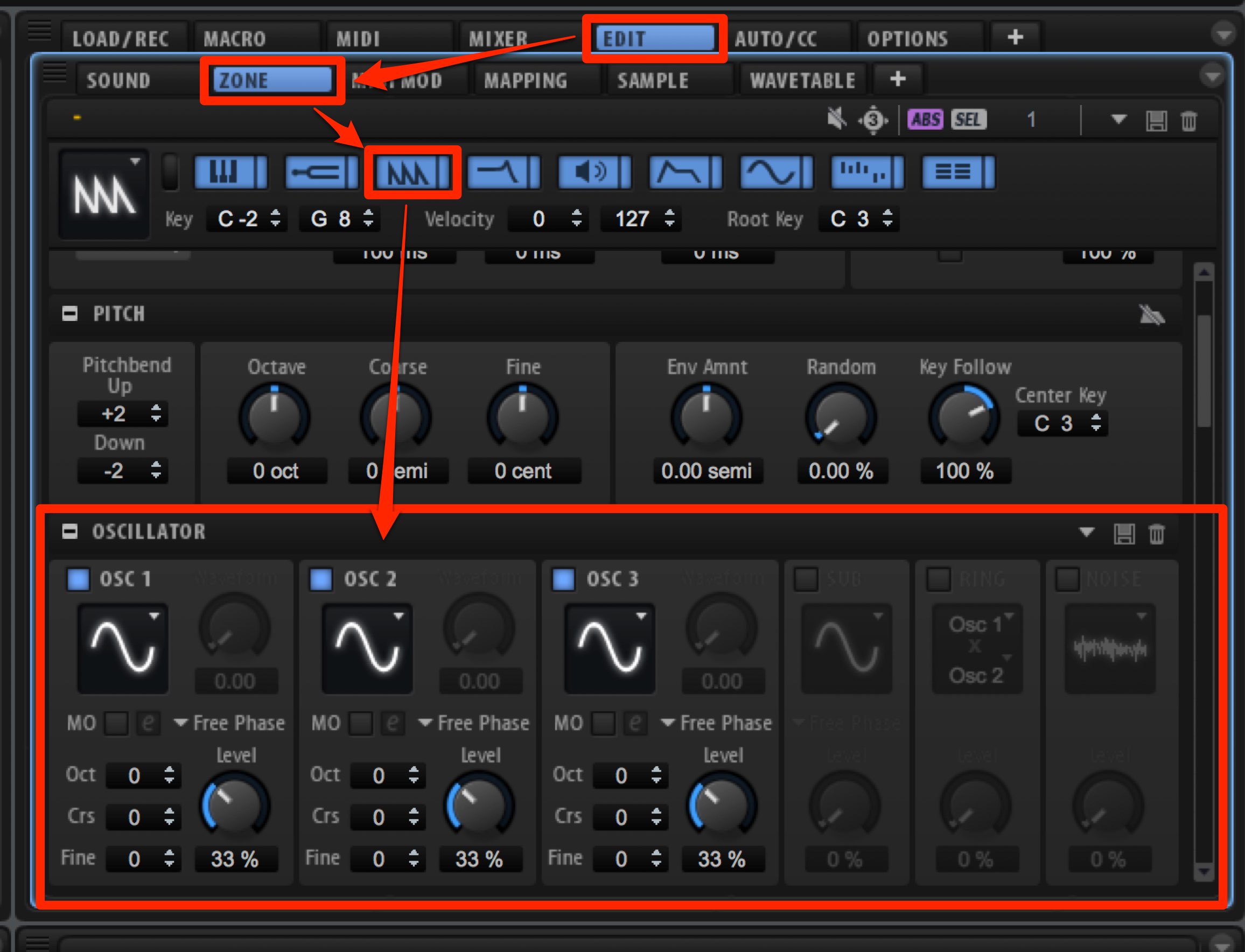Show the Voice Control section (keyboard icon)
This screenshot has height=952, width=1245.
click(230, 172)
